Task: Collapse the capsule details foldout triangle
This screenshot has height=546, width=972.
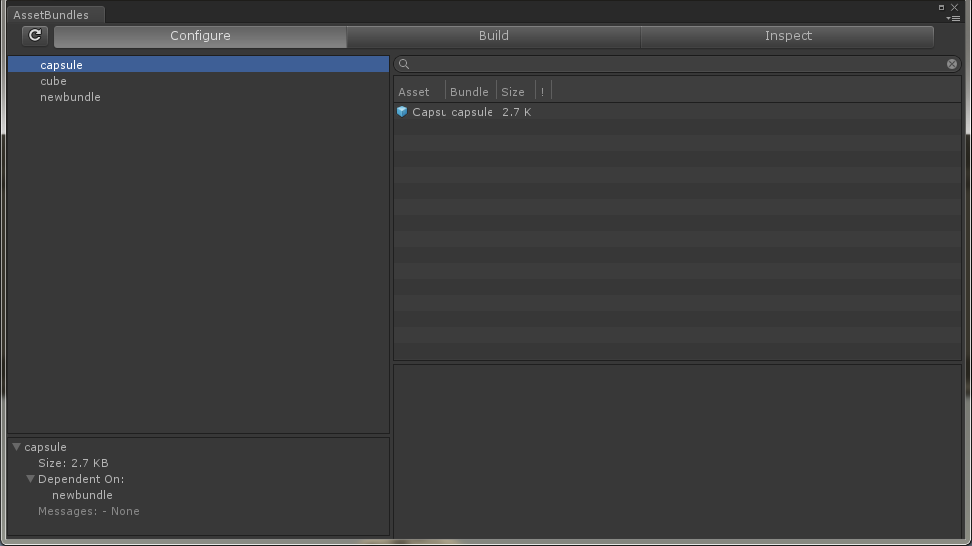Action: point(17,447)
